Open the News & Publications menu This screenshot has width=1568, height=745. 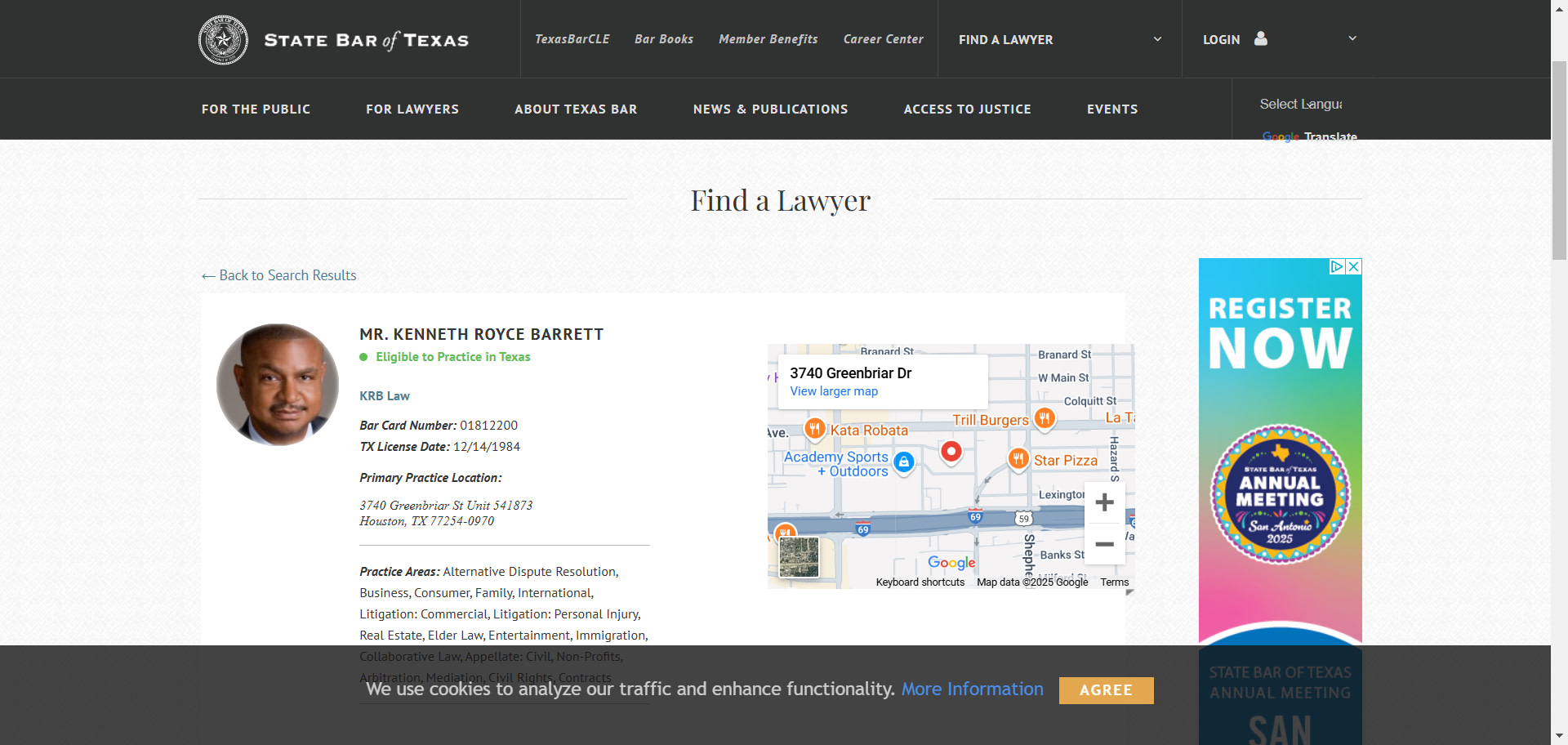click(x=771, y=109)
